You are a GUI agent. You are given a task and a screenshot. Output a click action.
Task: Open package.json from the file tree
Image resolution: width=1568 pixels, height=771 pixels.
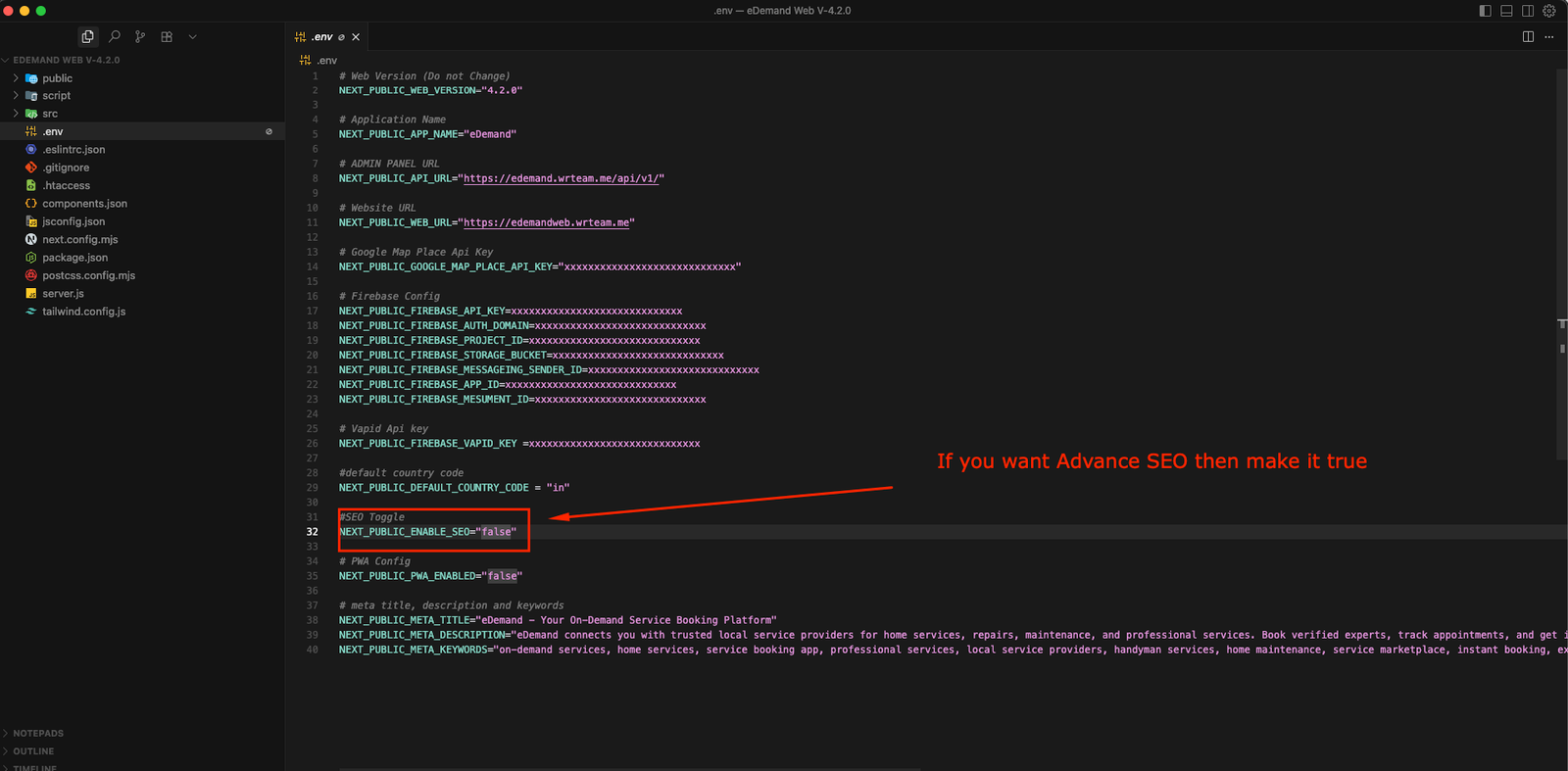(x=74, y=258)
